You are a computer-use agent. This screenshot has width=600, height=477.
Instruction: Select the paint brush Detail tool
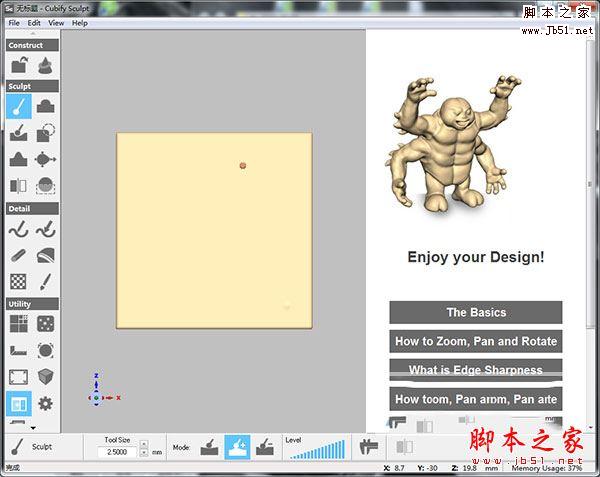46,282
